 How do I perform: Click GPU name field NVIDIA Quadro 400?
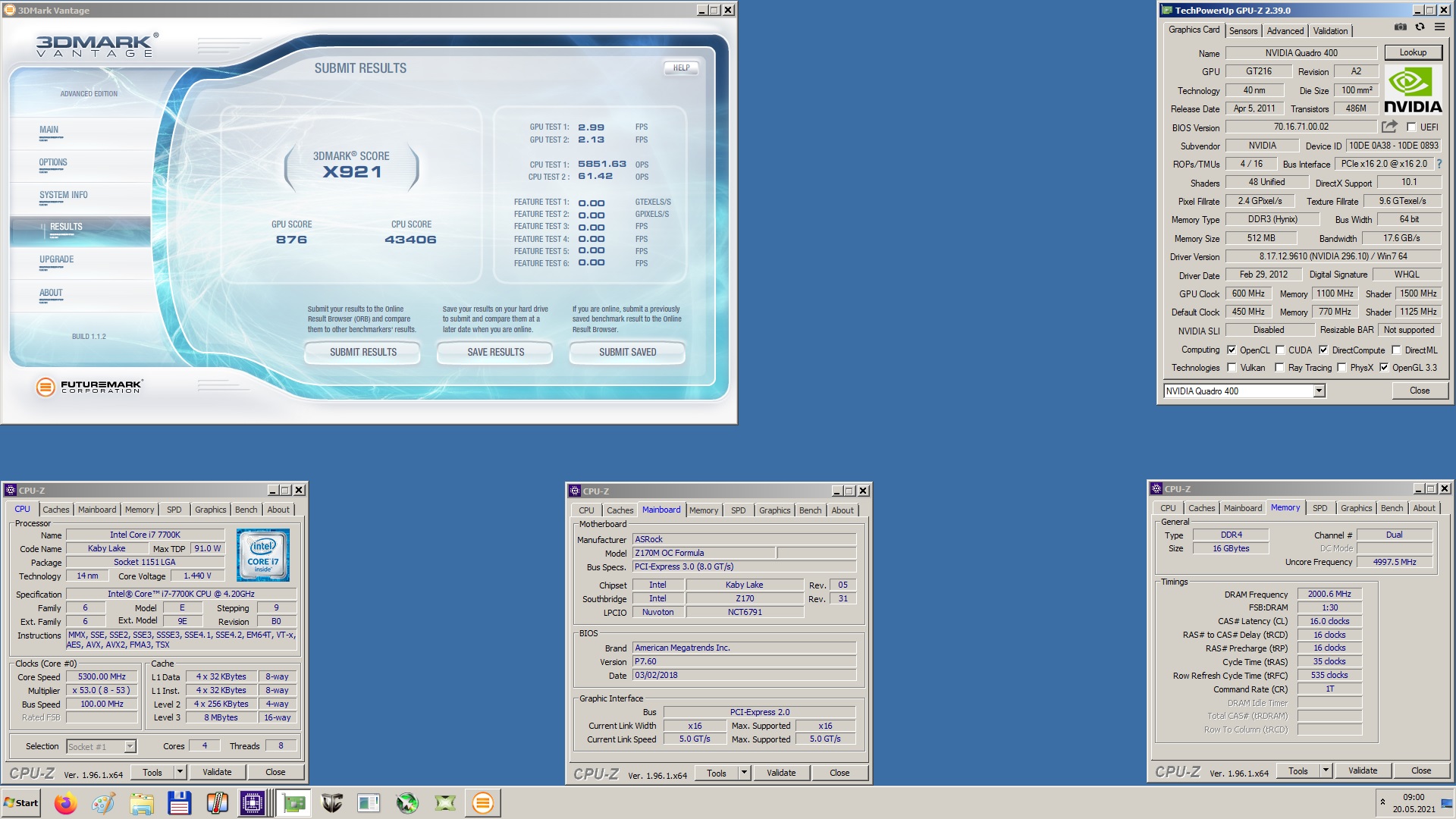pyautogui.click(x=1301, y=53)
